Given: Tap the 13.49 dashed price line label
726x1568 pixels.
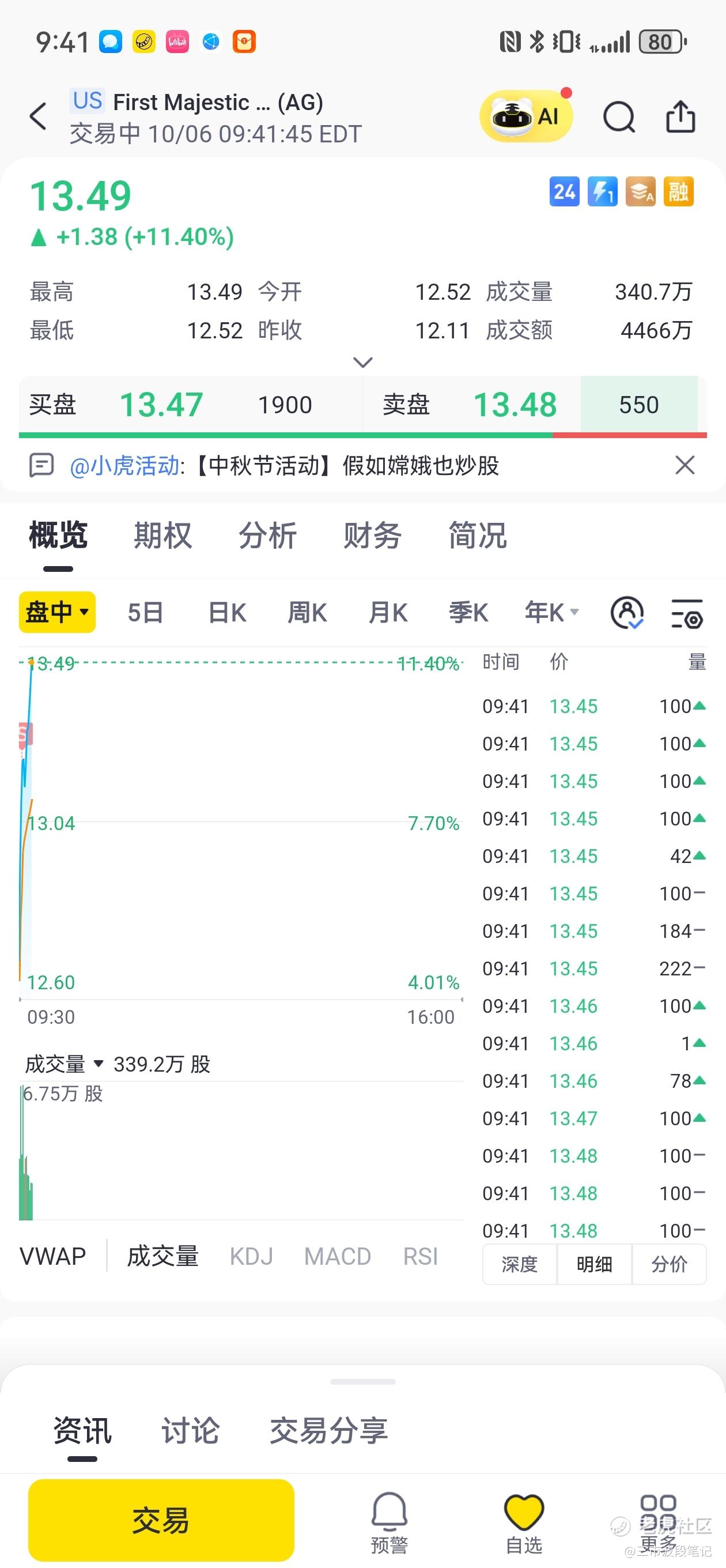Looking at the screenshot, I should pos(51,663).
